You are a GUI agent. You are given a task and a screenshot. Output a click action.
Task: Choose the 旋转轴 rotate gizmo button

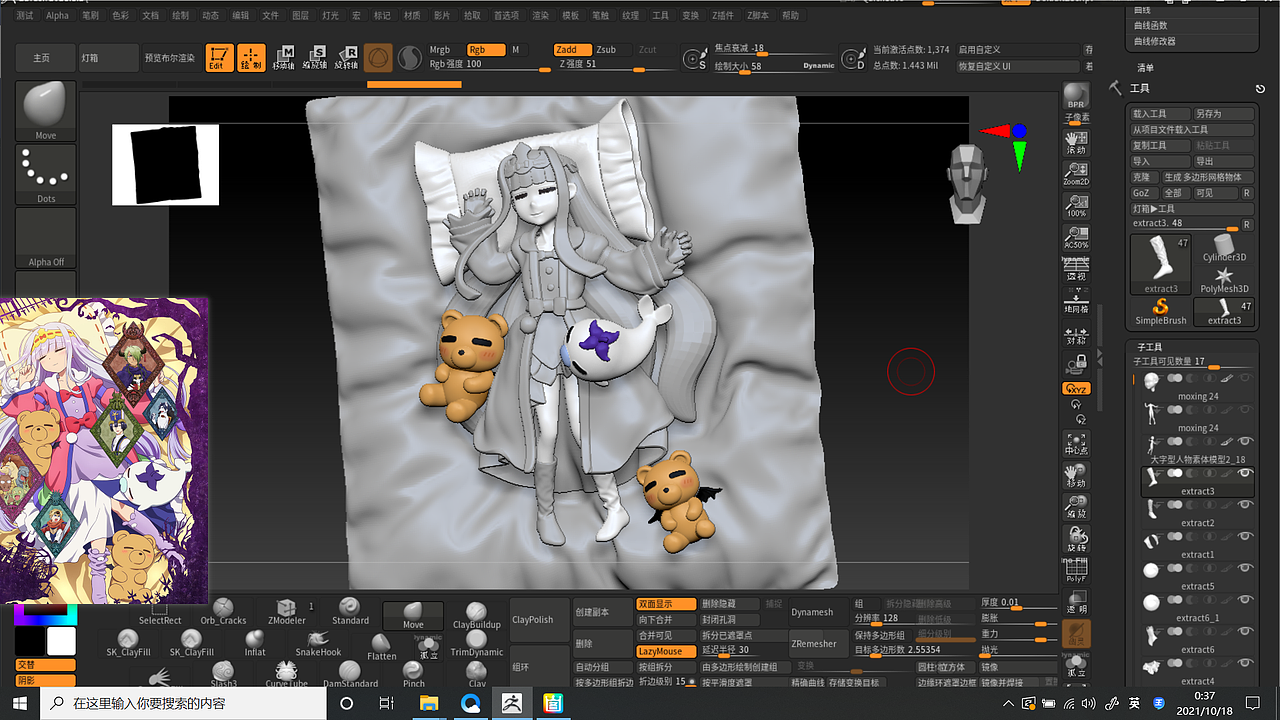345,58
